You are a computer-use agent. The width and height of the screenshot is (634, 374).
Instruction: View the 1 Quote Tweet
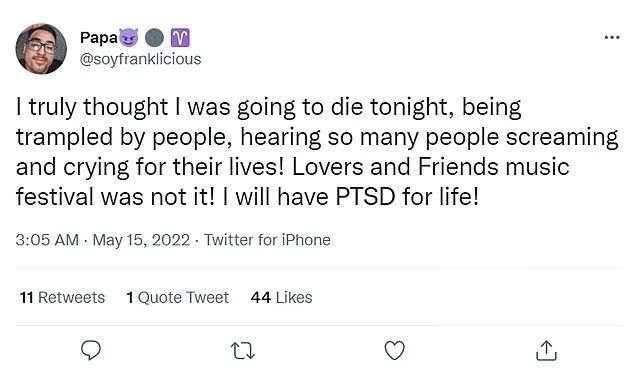point(178,298)
